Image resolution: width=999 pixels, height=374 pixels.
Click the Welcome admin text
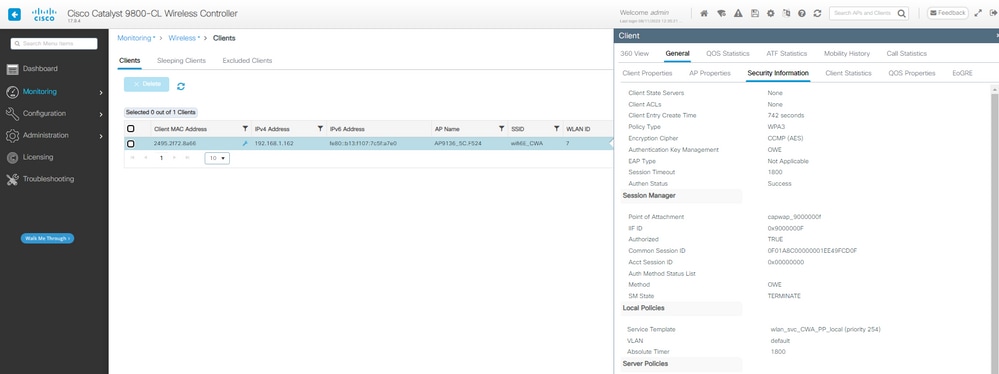(644, 13)
